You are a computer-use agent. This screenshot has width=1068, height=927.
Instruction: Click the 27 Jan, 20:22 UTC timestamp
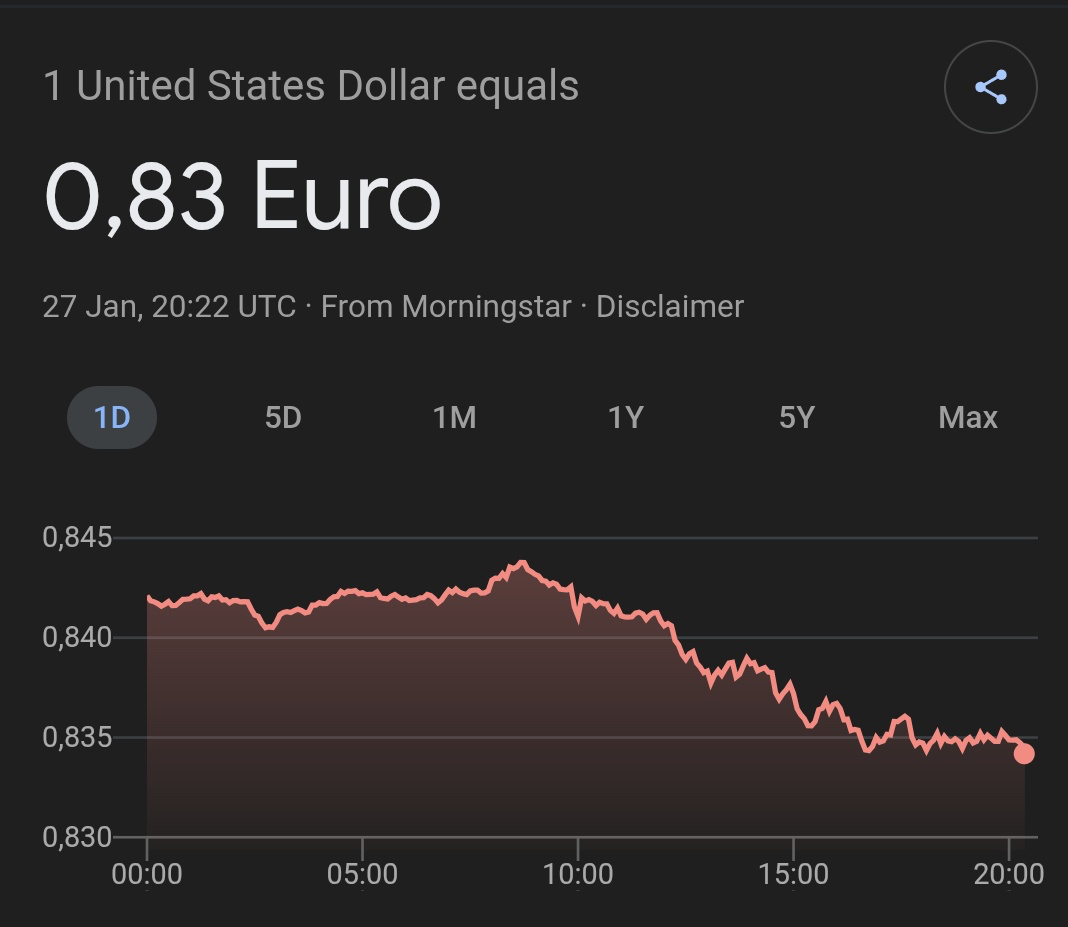[x=169, y=306]
